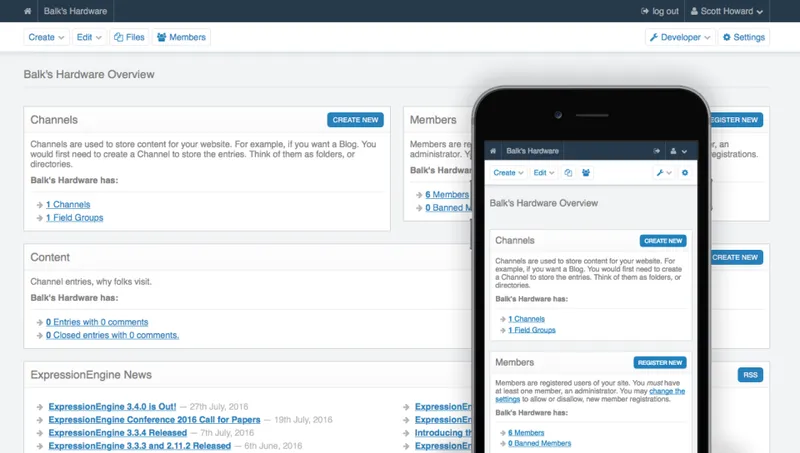Open ExpressionEngine 3.3.4 Released news link

point(117,433)
